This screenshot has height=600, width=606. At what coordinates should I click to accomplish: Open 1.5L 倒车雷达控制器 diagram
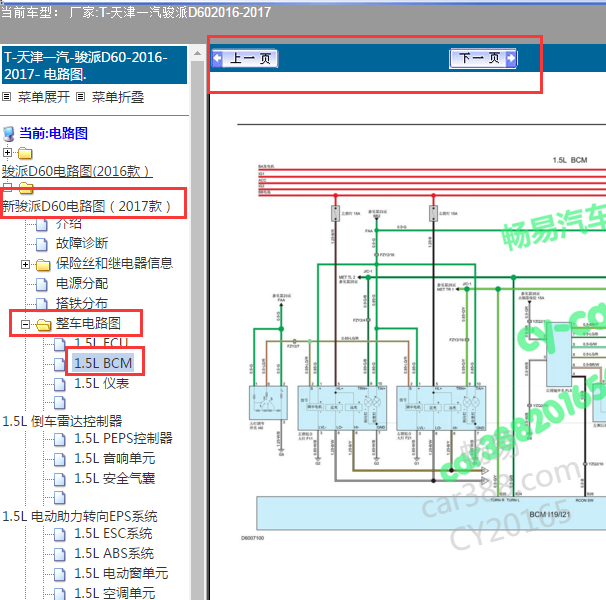[x=62, y=421]
